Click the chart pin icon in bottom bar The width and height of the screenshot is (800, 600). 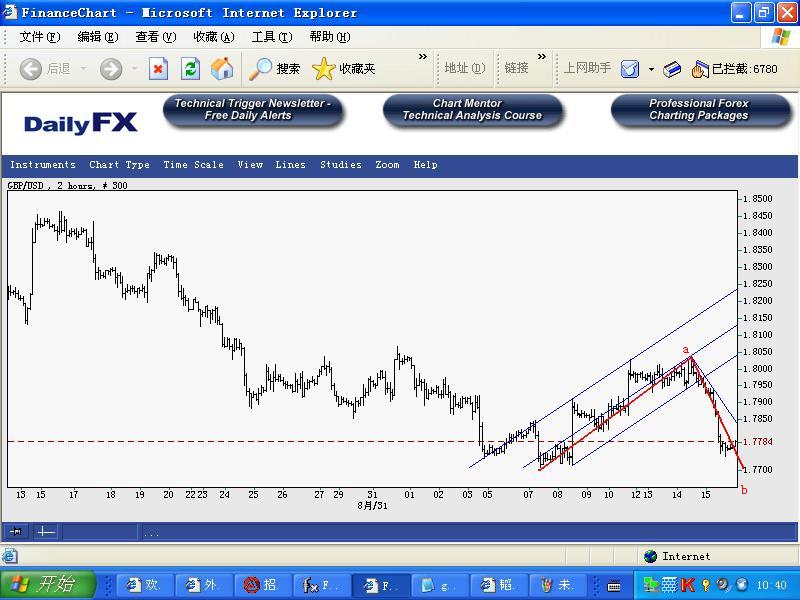click(x=16, y=532)
